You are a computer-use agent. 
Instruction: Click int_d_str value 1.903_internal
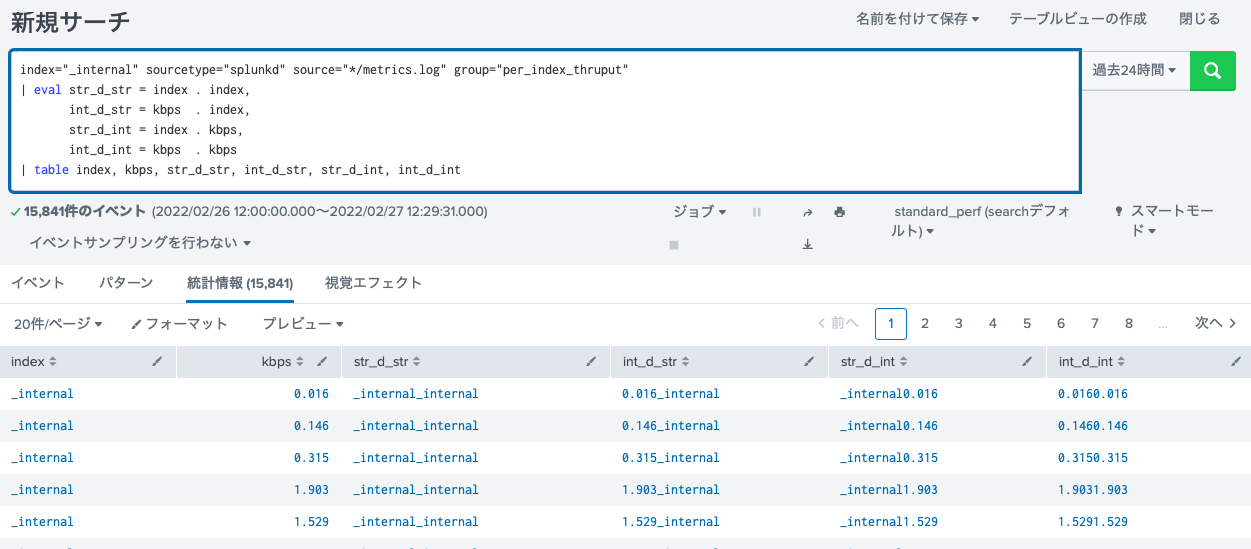point(670,490)
